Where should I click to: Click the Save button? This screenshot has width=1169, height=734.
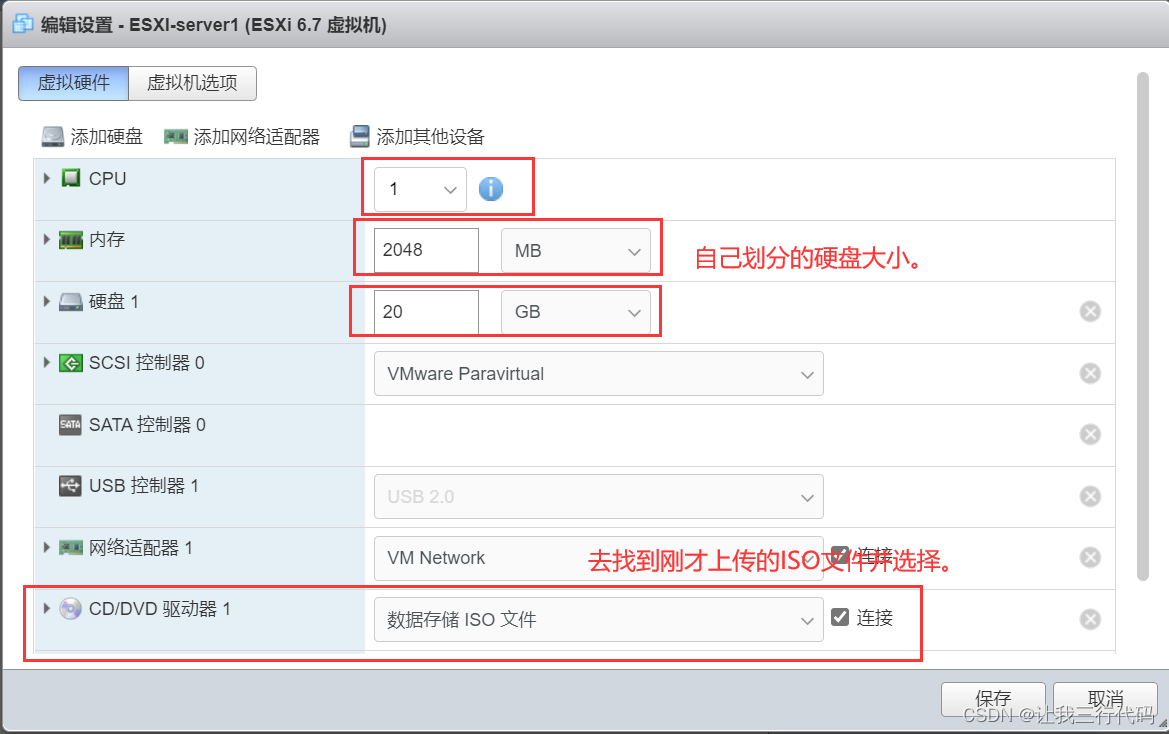pos(993,699)
